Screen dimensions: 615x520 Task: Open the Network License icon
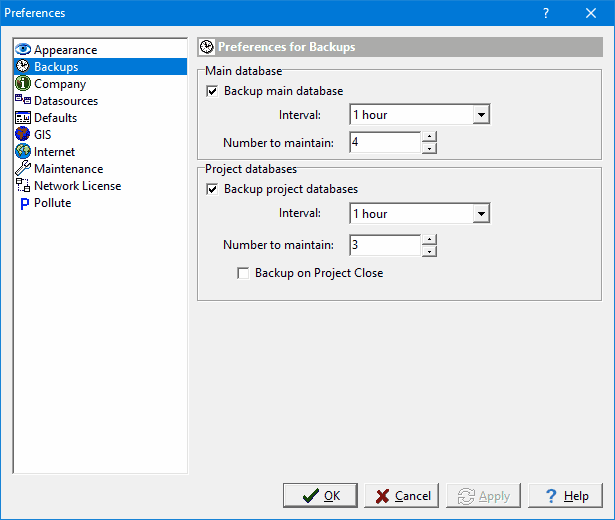pyautogui.click(x=23, y=185)
